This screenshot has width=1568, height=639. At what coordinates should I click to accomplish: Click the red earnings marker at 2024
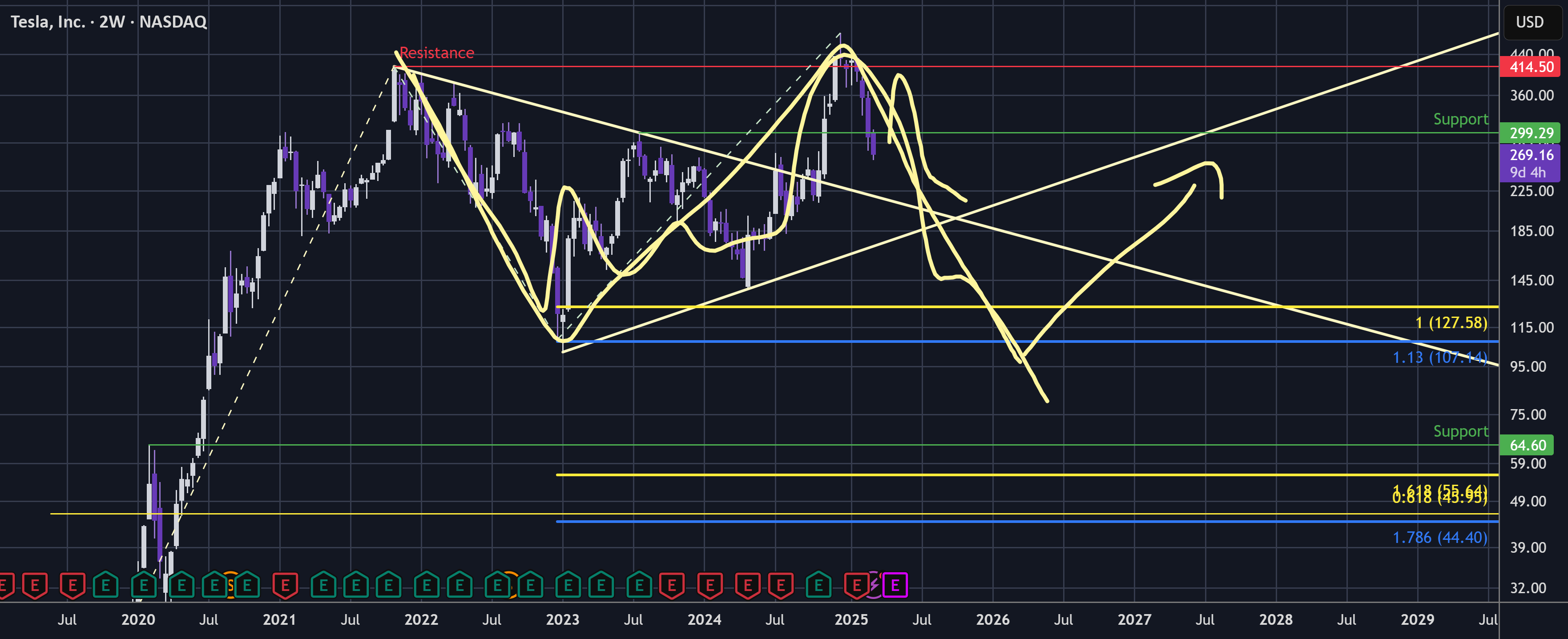(710, 586)
